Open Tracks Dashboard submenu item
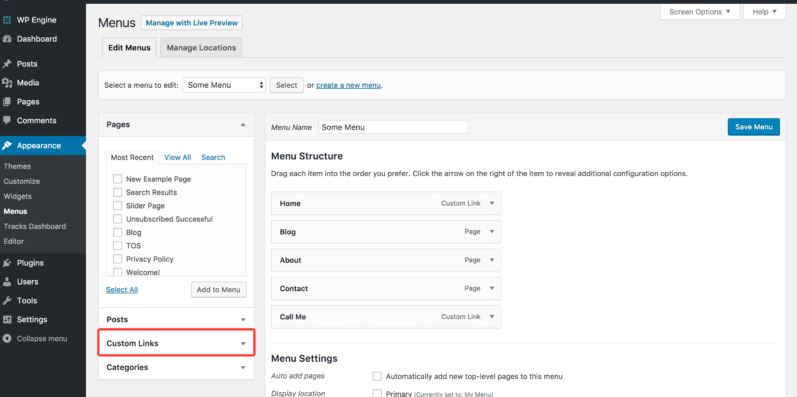Screen dimensions: 797x397 pyautogui.click(x=35, y=226)
